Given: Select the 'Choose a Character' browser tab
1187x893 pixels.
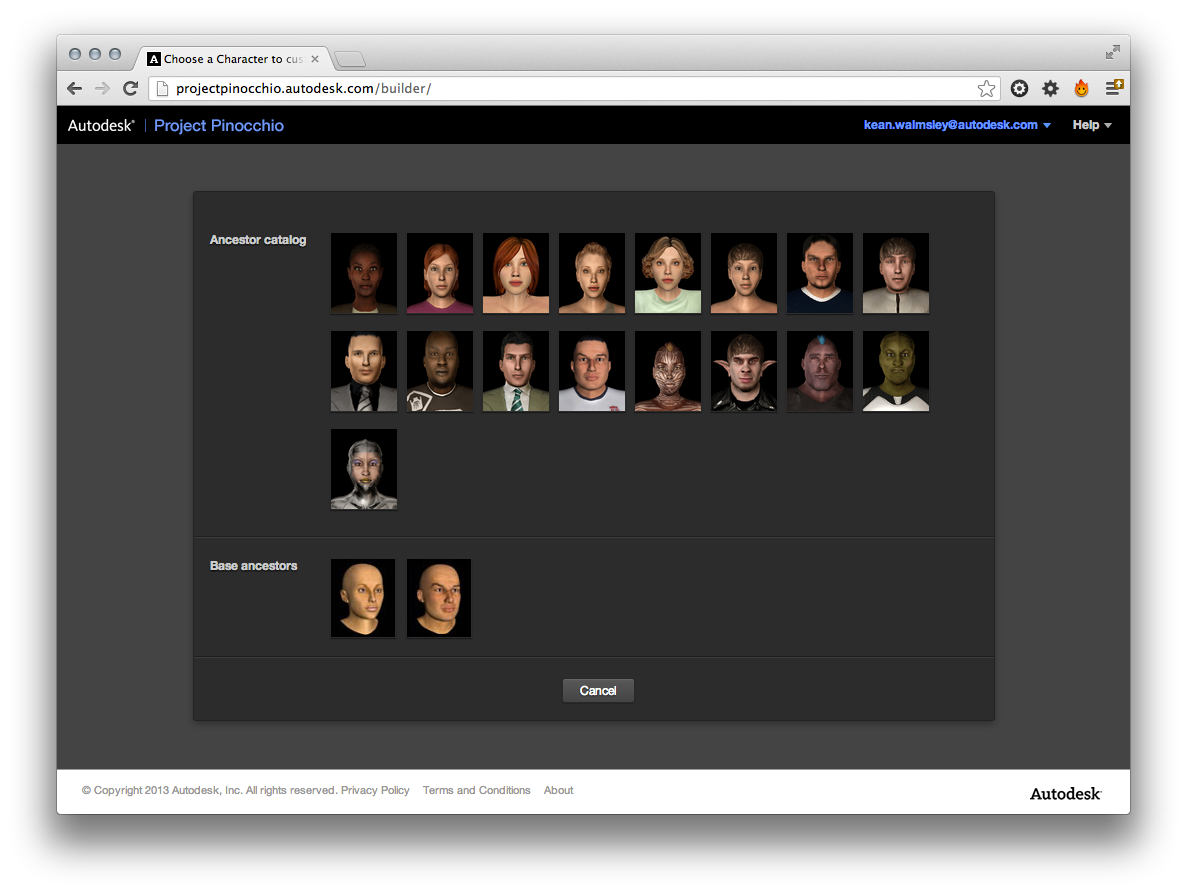Looking at the screenshot, I should pos(232,59).
